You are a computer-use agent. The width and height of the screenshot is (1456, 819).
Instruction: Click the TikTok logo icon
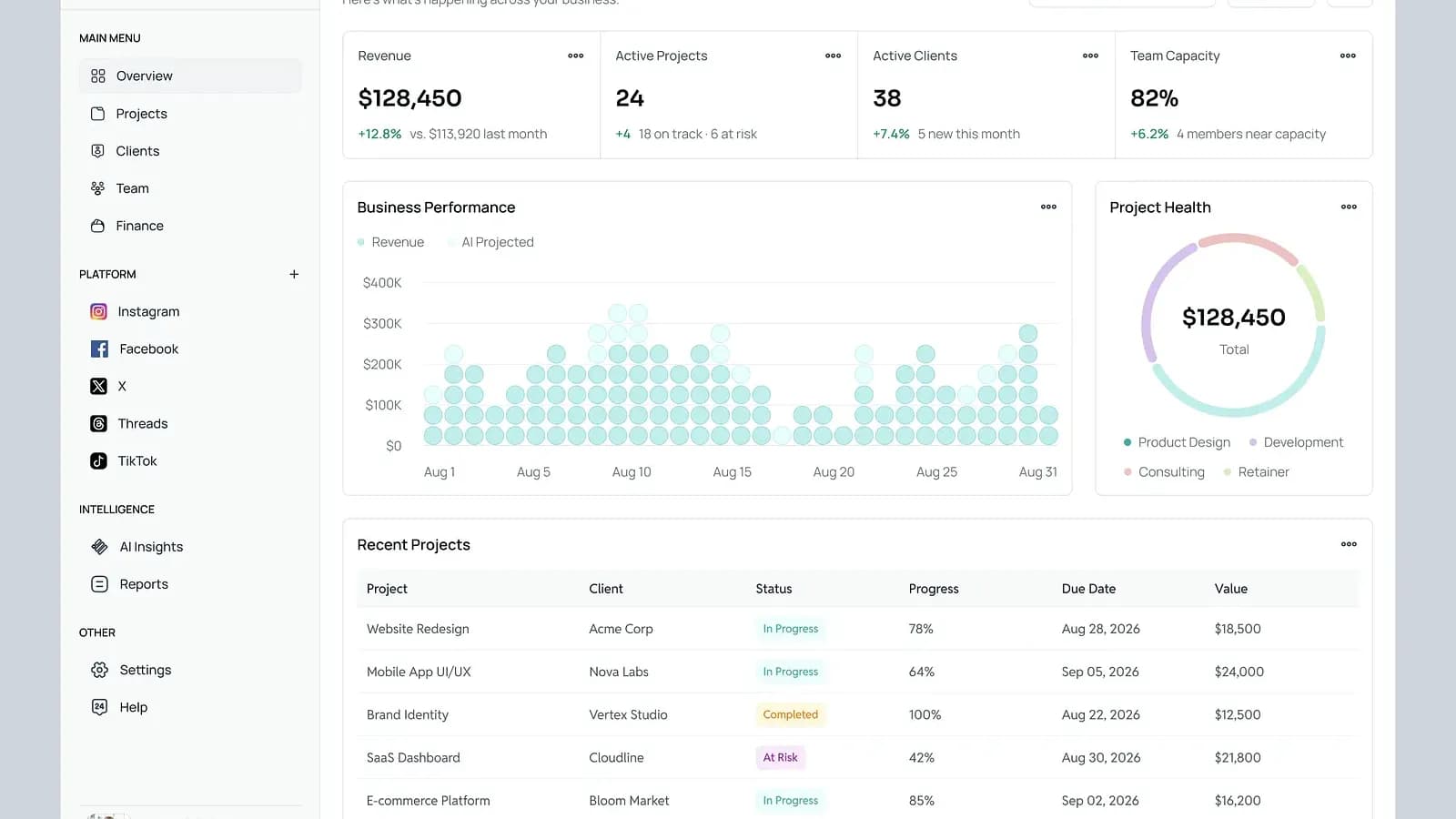(98, 460)
